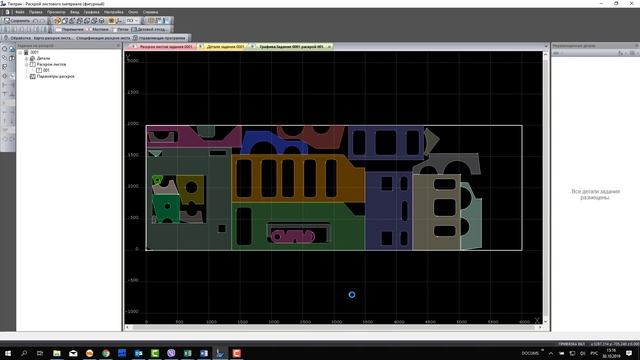Click the Обработка toolbar button

pos(17,38)
